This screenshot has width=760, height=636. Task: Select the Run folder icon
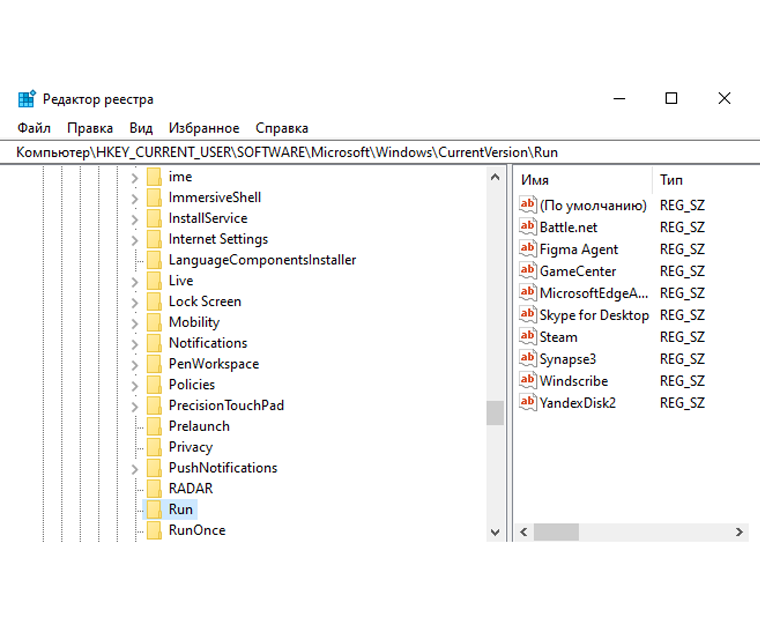coord(154,509)
